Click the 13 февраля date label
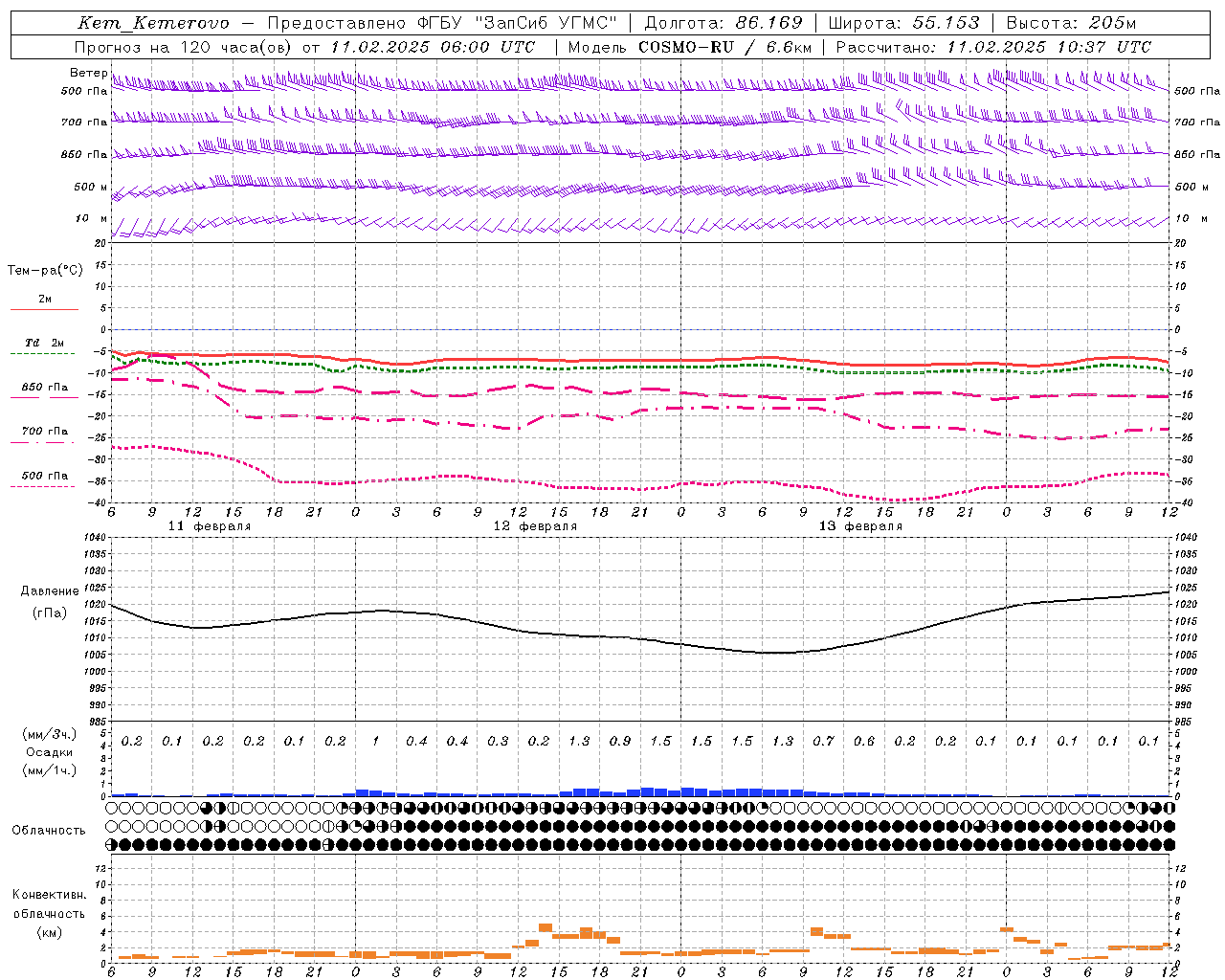 pyautogui.click(x=860, y=526)
